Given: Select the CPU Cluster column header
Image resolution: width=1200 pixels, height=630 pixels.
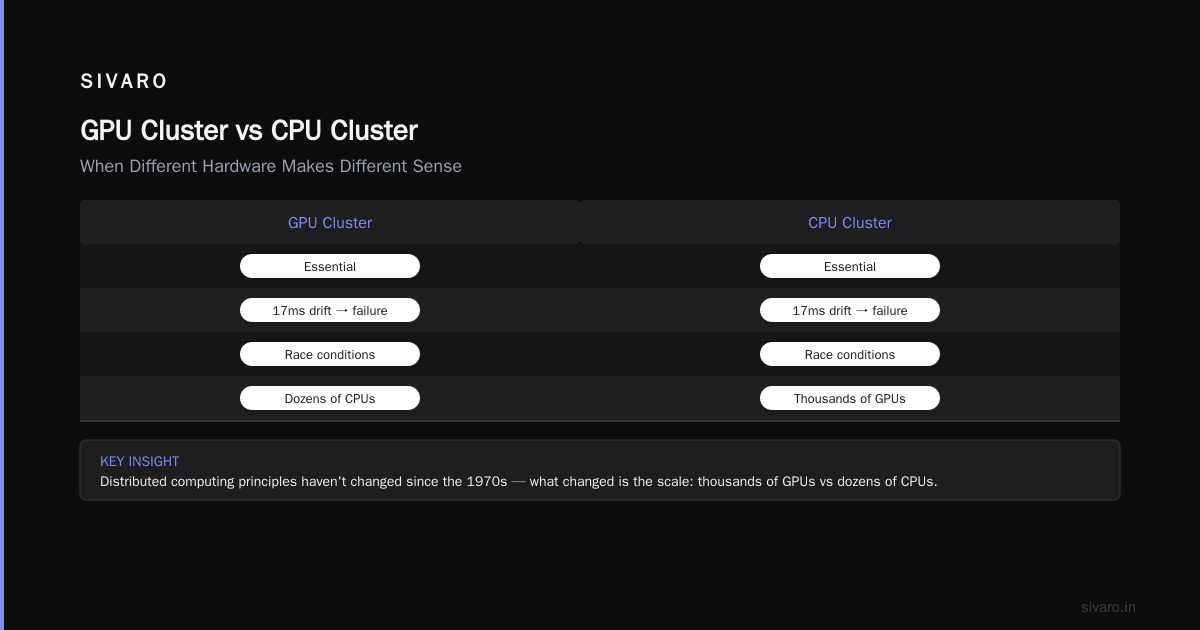Looking at the screenshot, I should 850,222.
